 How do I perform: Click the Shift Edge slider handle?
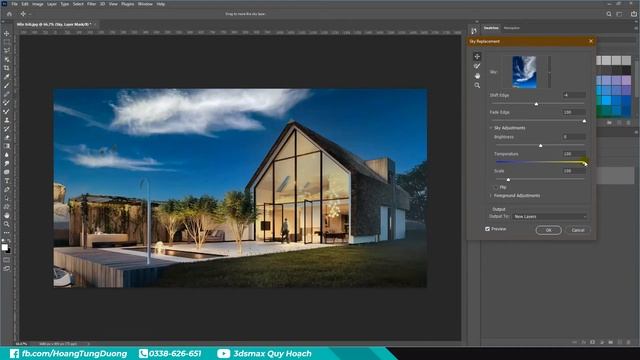click(536, 104)
